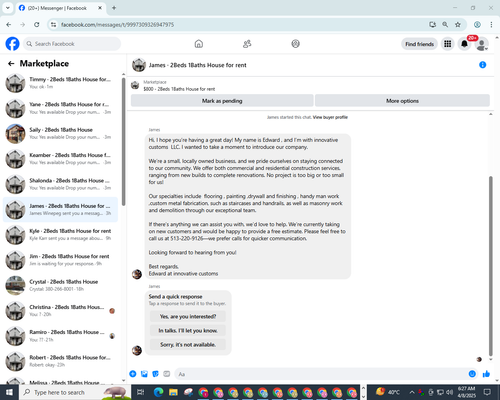Screen dimensions: 500x400
Task: Open the Windows Start menu
Action: tap(9, 392)
